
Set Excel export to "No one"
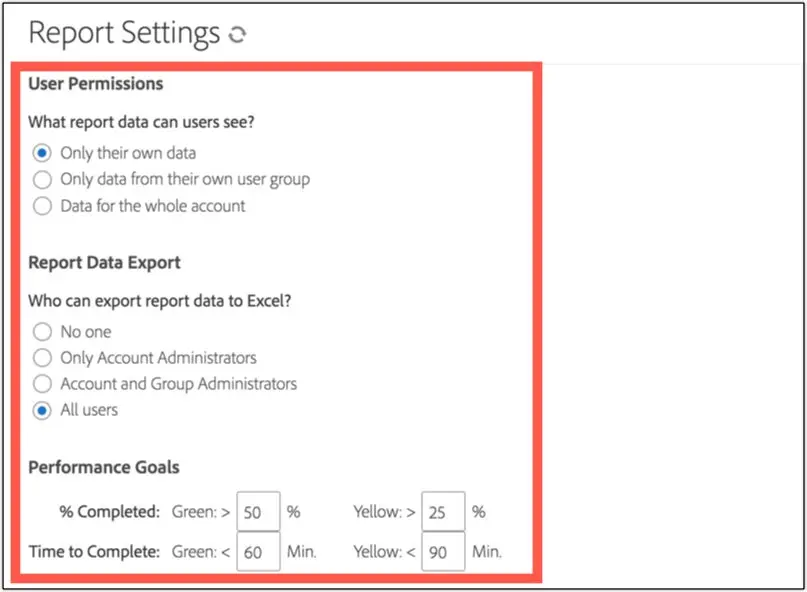(x=42, y=332)
